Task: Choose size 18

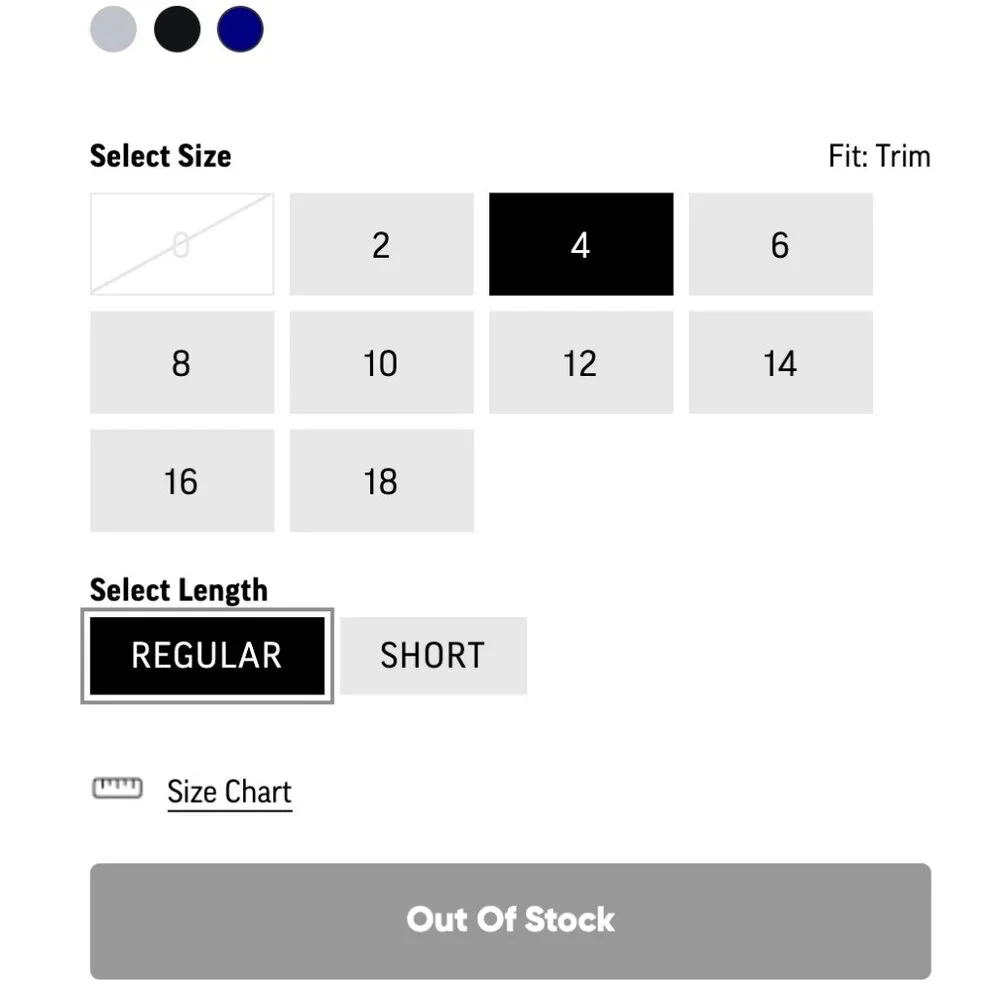Action: 381,481
